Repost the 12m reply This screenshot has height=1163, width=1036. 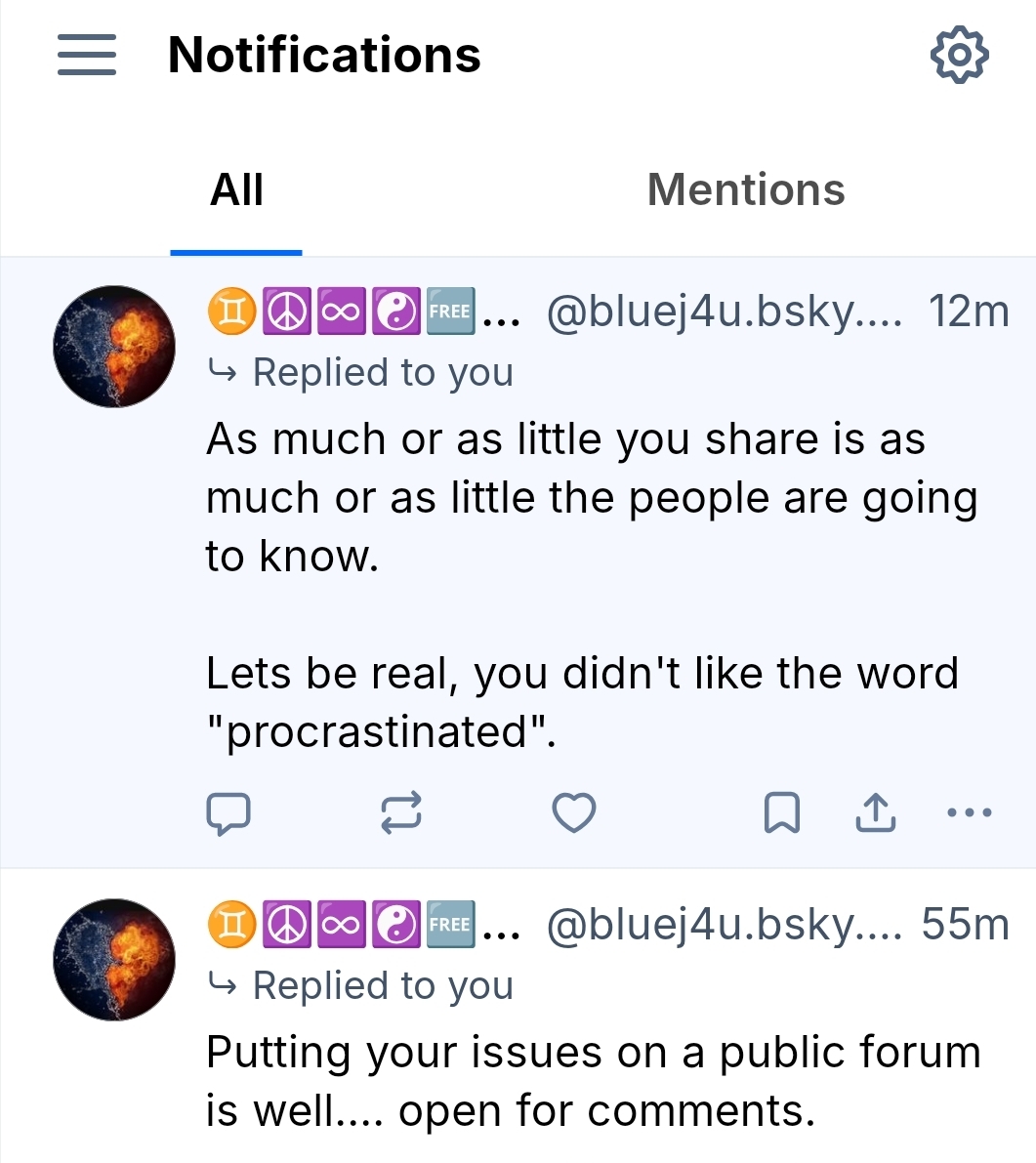point(401,812)
